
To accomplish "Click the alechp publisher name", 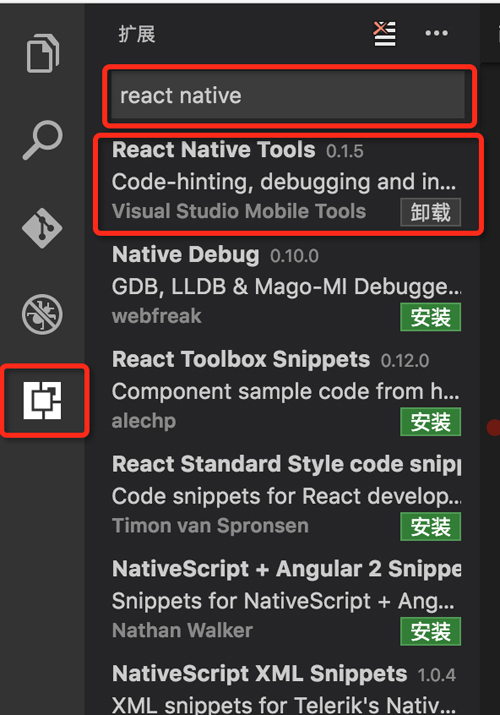I will (x=144, y=421).
